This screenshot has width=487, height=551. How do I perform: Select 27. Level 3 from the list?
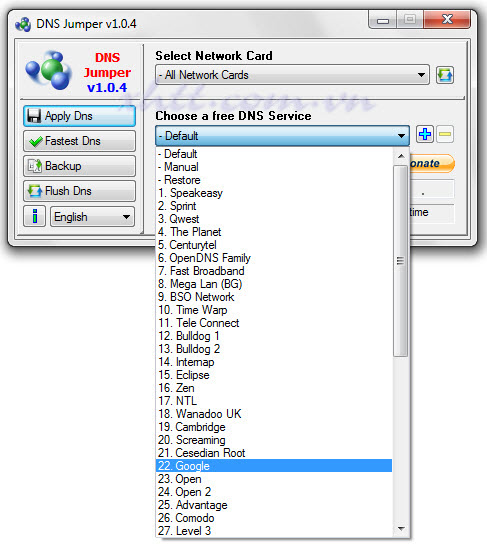click(x=274, y=531)
